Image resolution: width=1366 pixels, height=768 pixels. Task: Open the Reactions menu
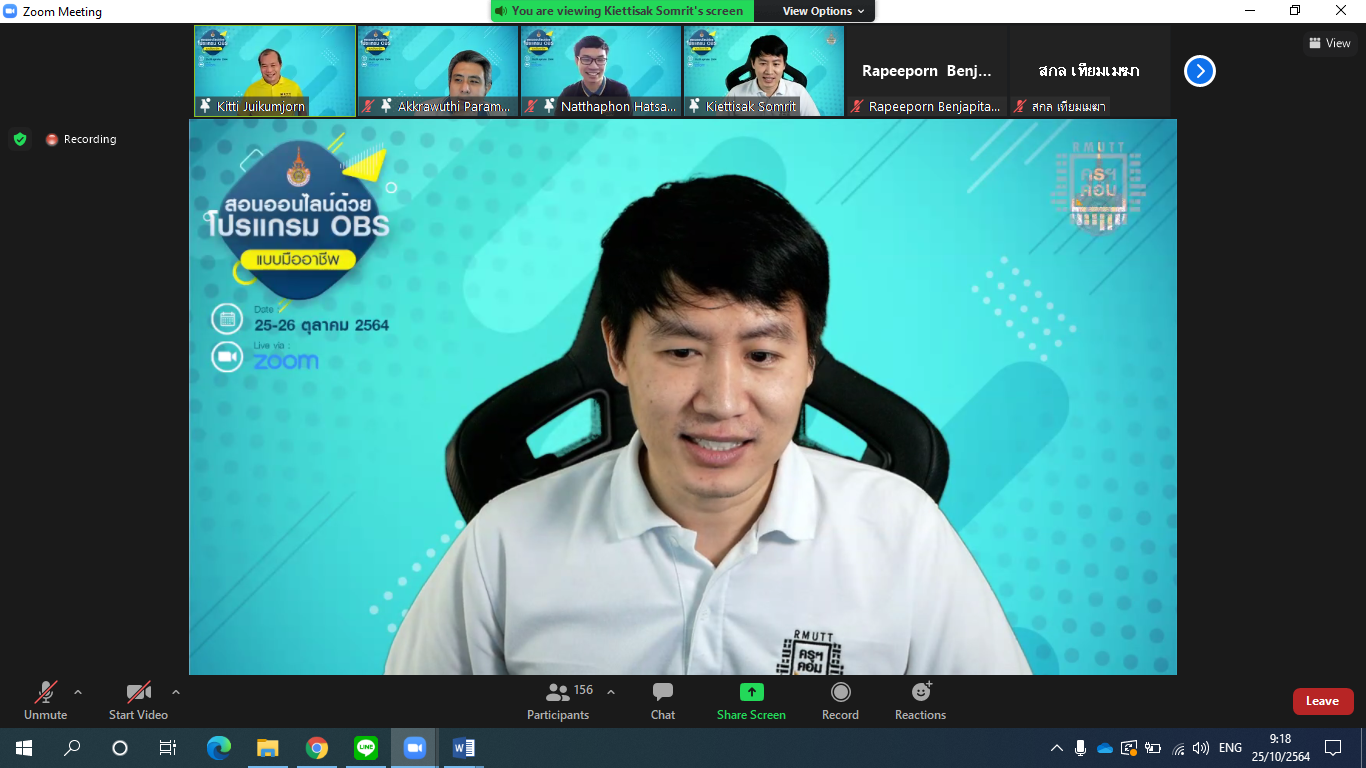click(920, 700)
